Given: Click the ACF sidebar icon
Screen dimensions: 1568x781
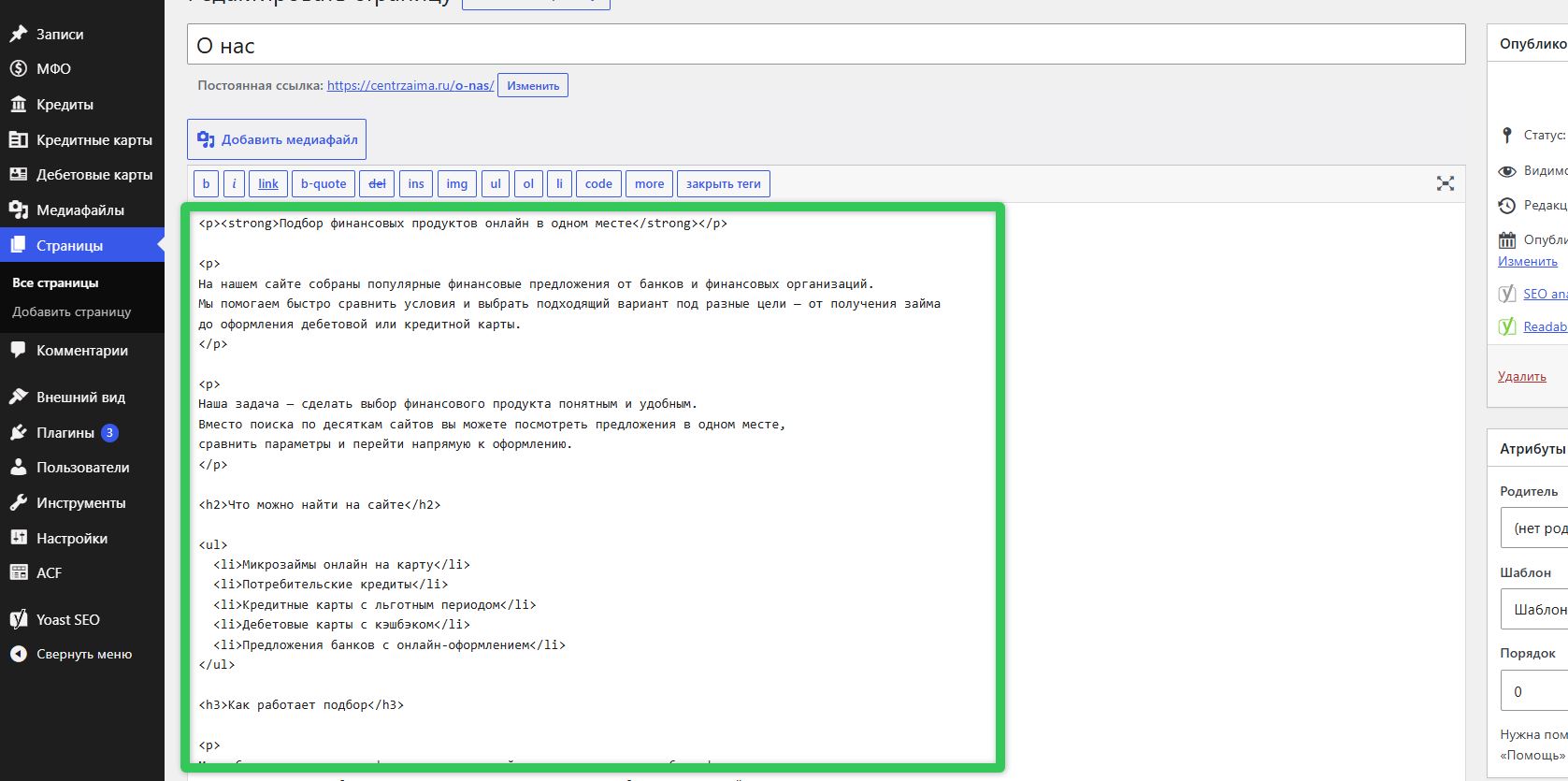Looking at the screenshot, I should 18,573.
